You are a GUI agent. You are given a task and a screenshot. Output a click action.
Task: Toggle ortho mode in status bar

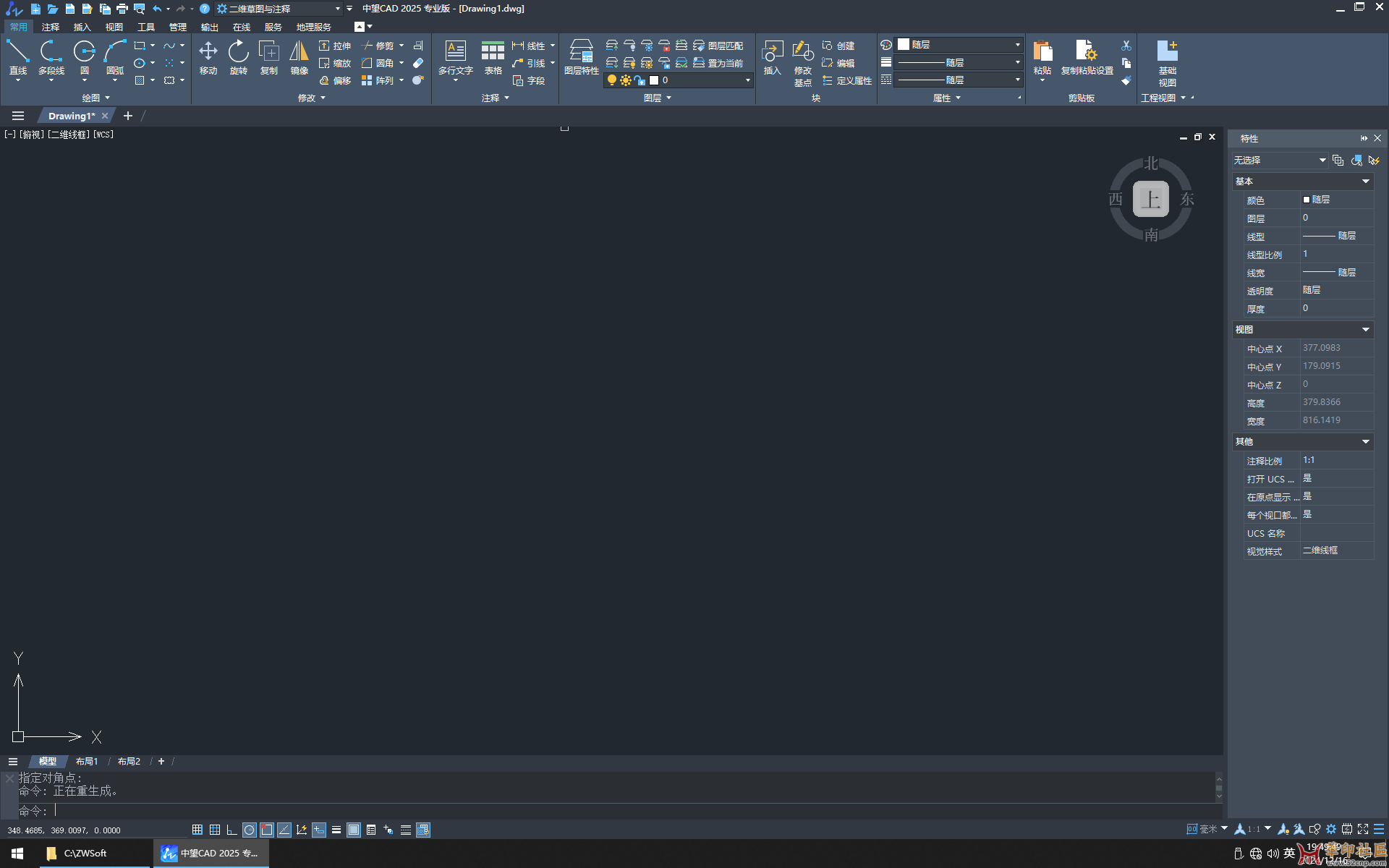(232, 830)
